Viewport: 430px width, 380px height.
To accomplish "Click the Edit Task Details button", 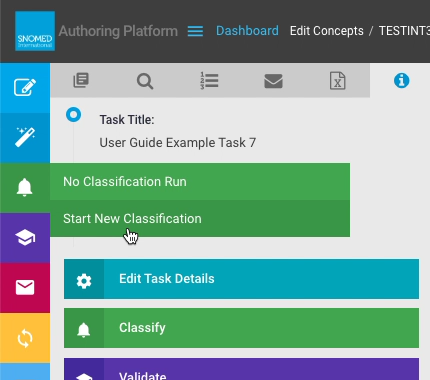I will [x=241, y=279].
